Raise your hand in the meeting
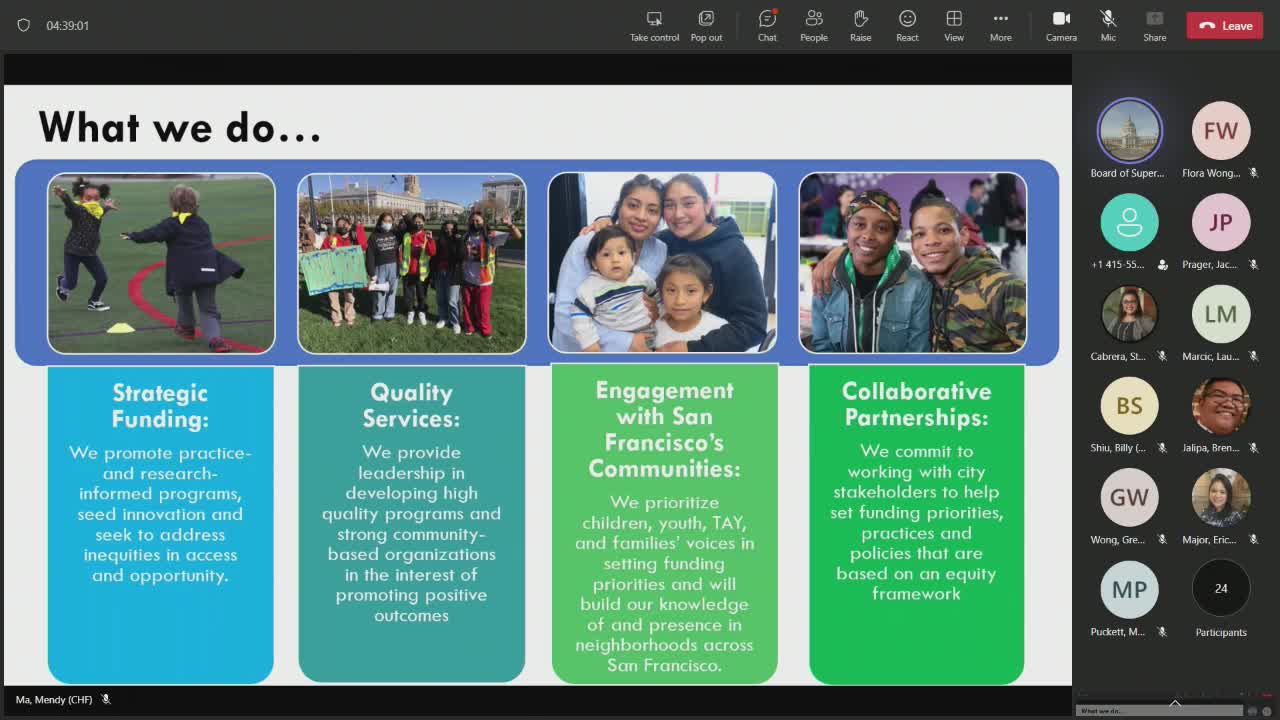The image size is (1280, 720). tap(860, 25)
